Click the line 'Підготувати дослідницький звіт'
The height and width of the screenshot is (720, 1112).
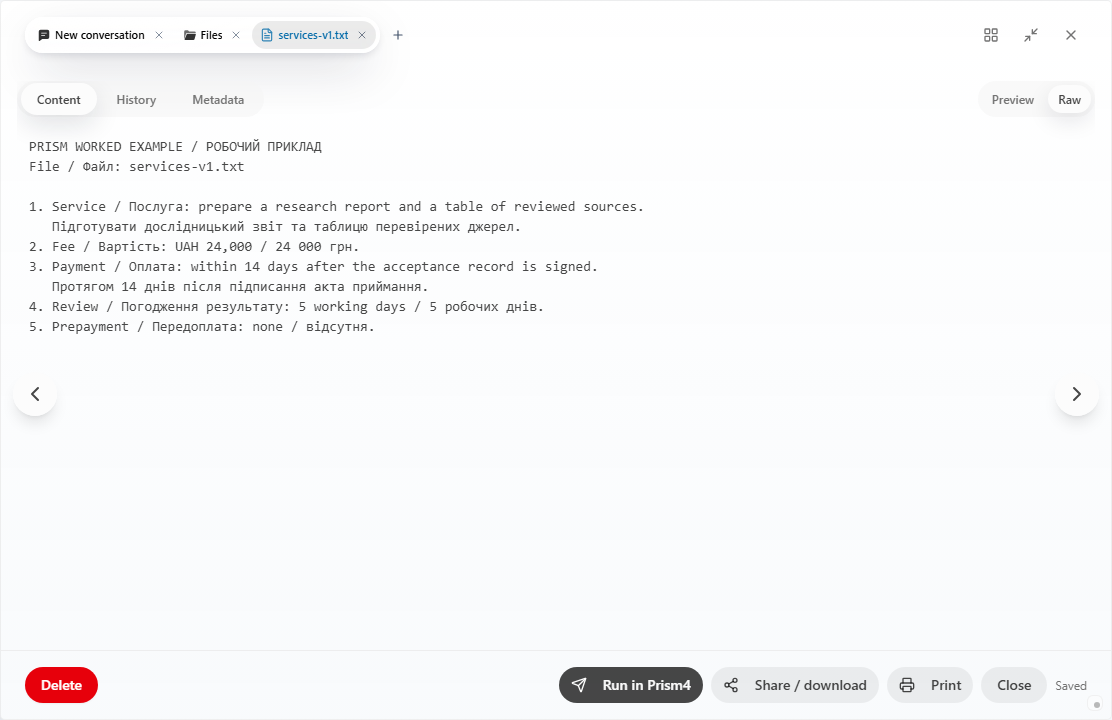pyautogui.click(x=286, y=227)
